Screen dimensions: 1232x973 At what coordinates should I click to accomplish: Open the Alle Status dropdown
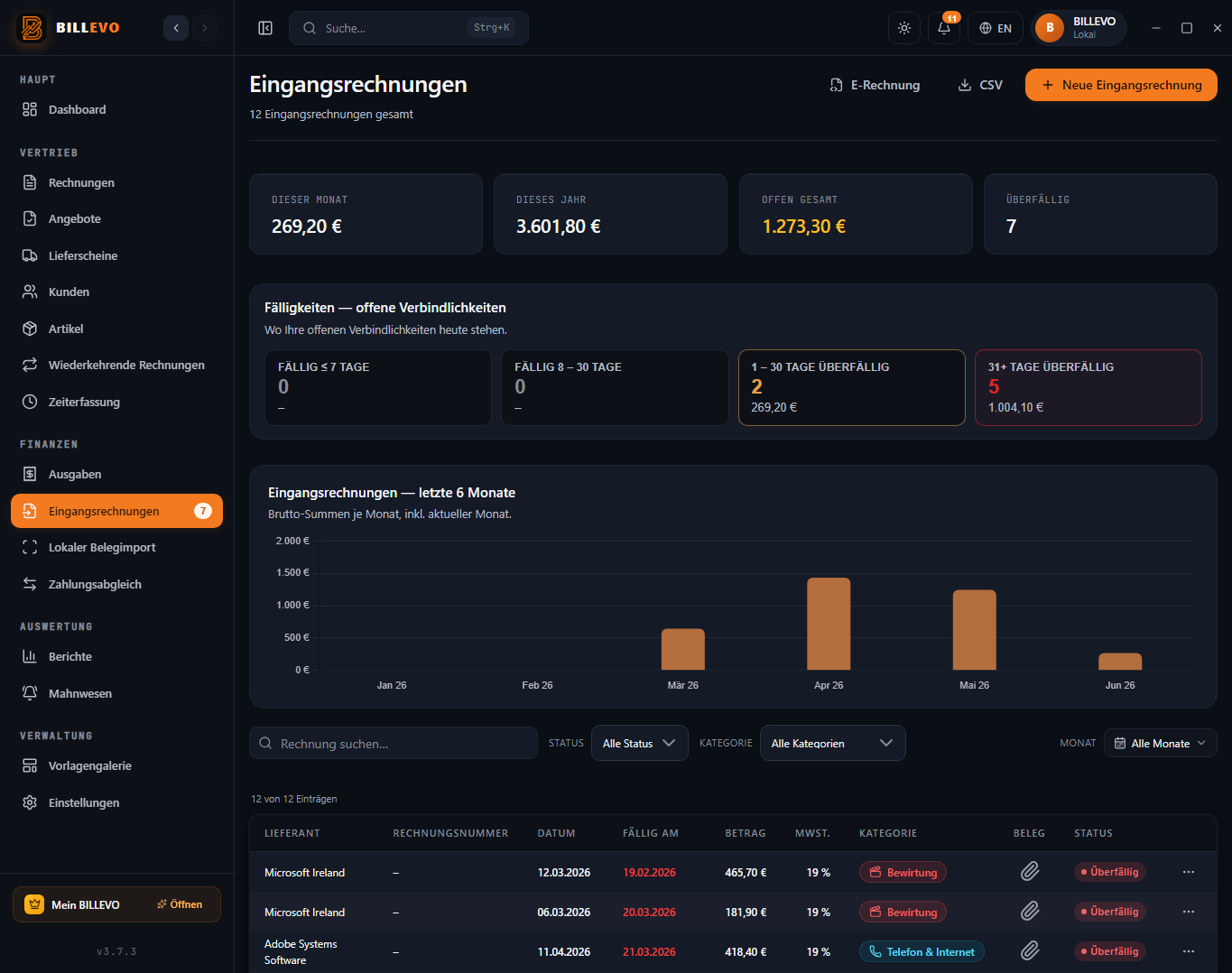click(x=640, y=743)
